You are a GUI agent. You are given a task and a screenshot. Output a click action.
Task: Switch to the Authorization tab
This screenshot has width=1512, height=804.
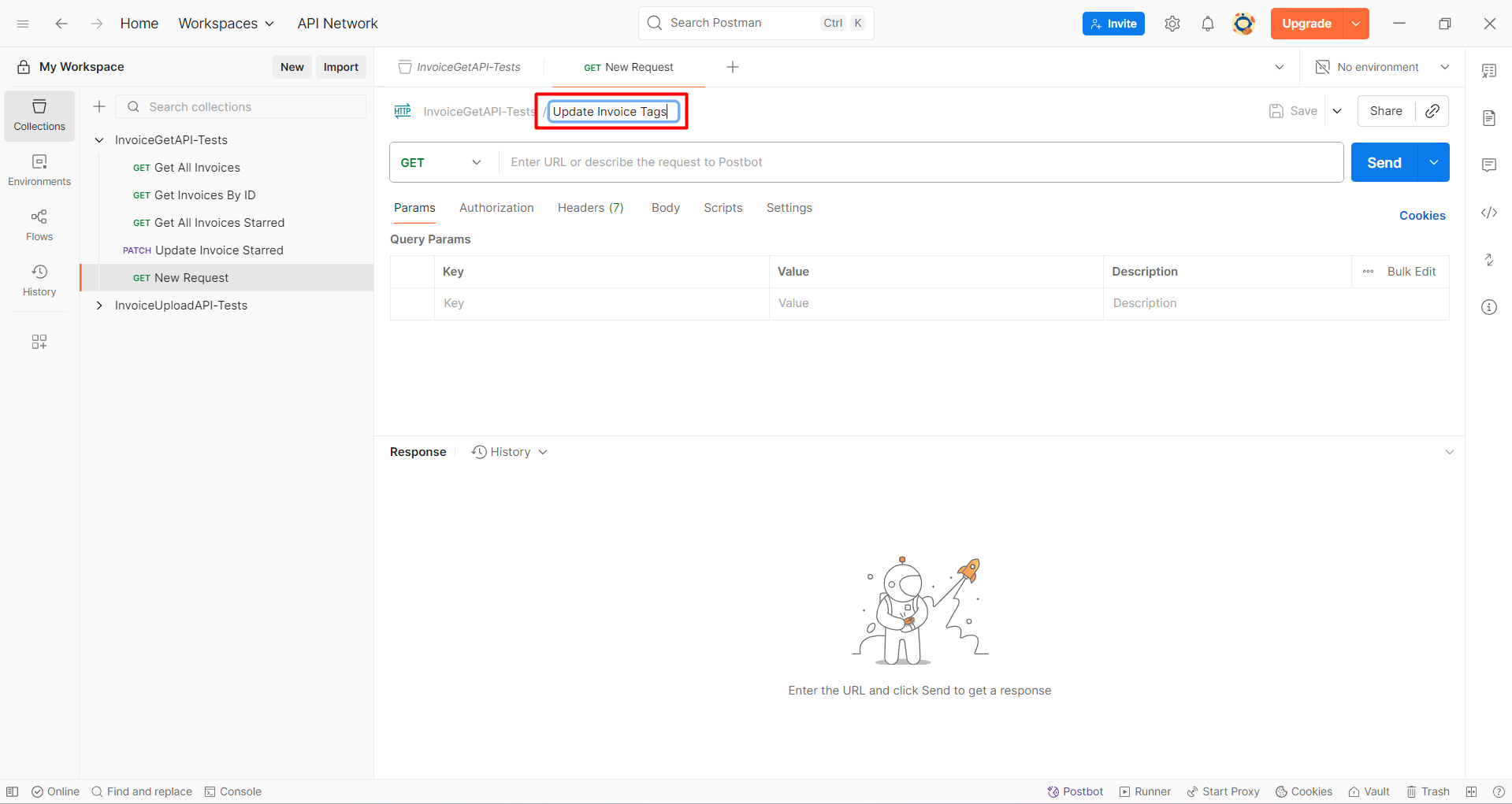(496, 207)
